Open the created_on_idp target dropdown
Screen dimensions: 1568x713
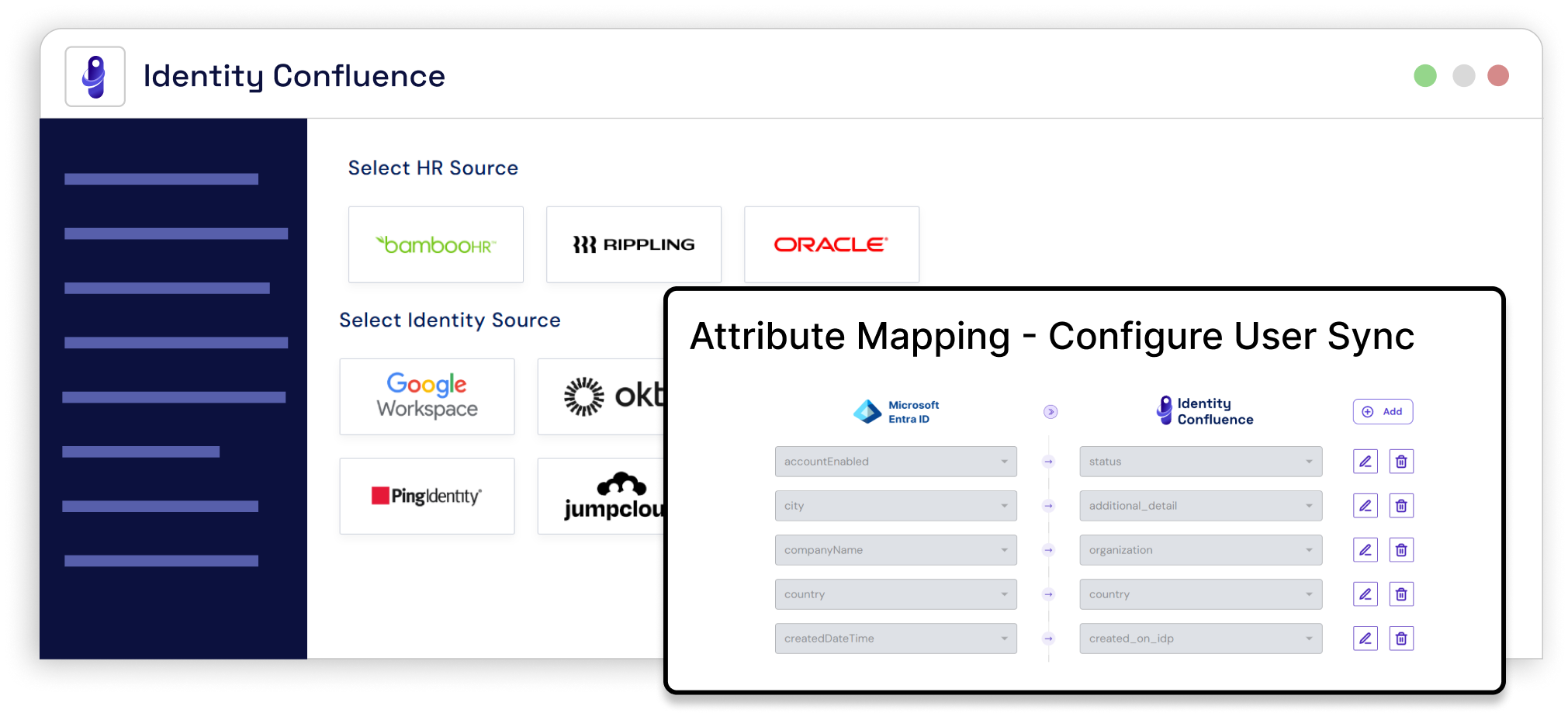pos(1200,639)
